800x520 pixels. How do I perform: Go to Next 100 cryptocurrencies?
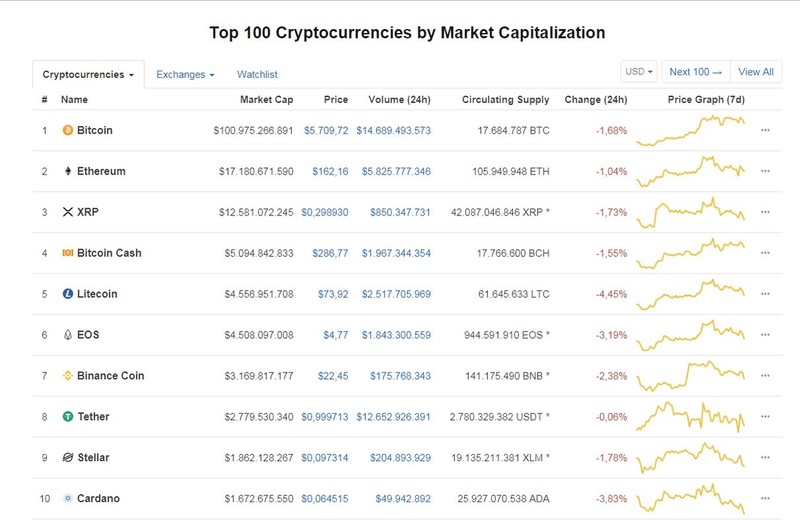[696, 72]
